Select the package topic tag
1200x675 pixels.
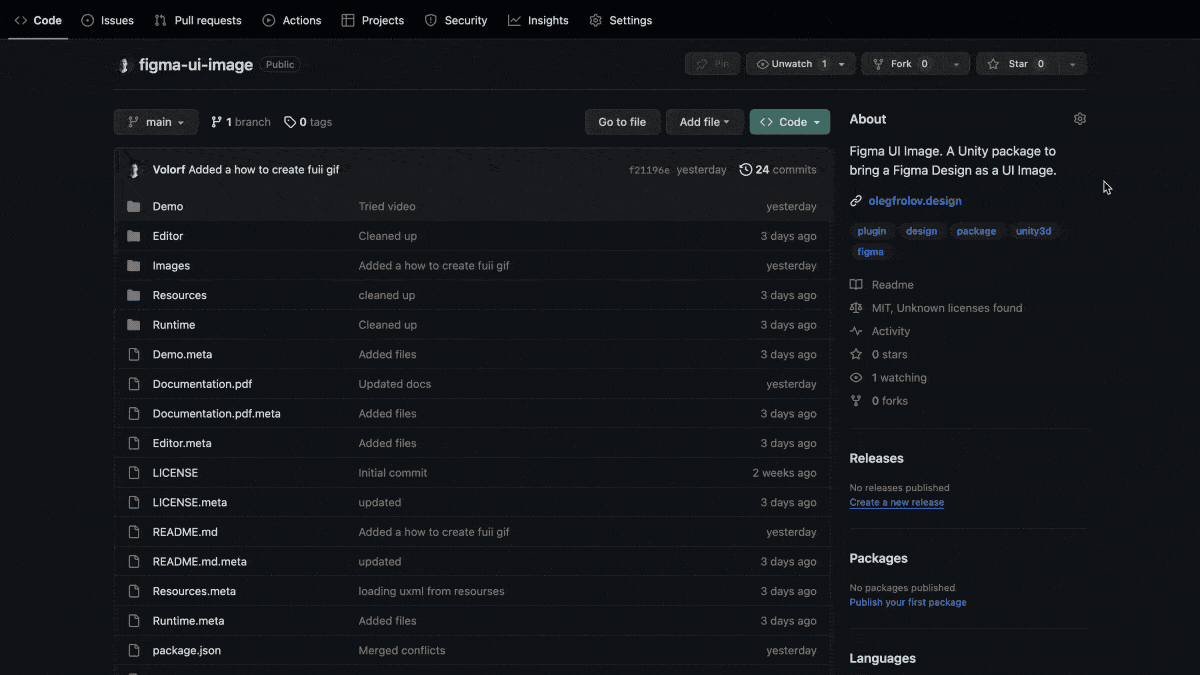[x=976, y=231]
